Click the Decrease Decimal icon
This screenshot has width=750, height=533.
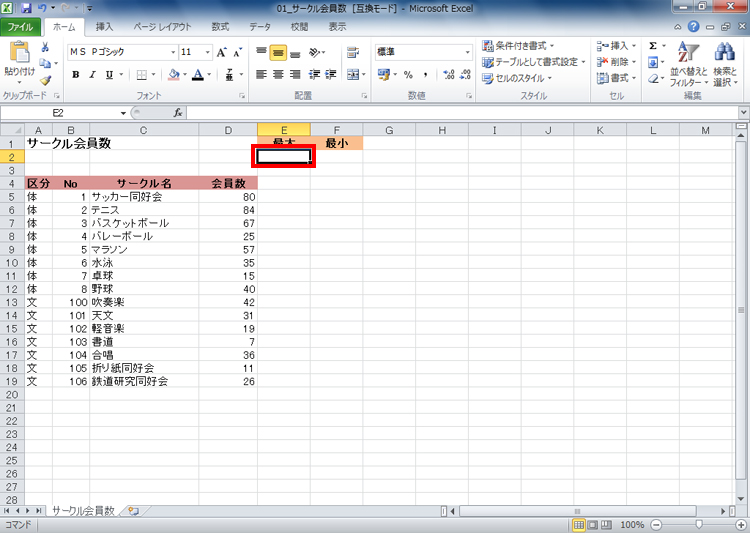465,75
